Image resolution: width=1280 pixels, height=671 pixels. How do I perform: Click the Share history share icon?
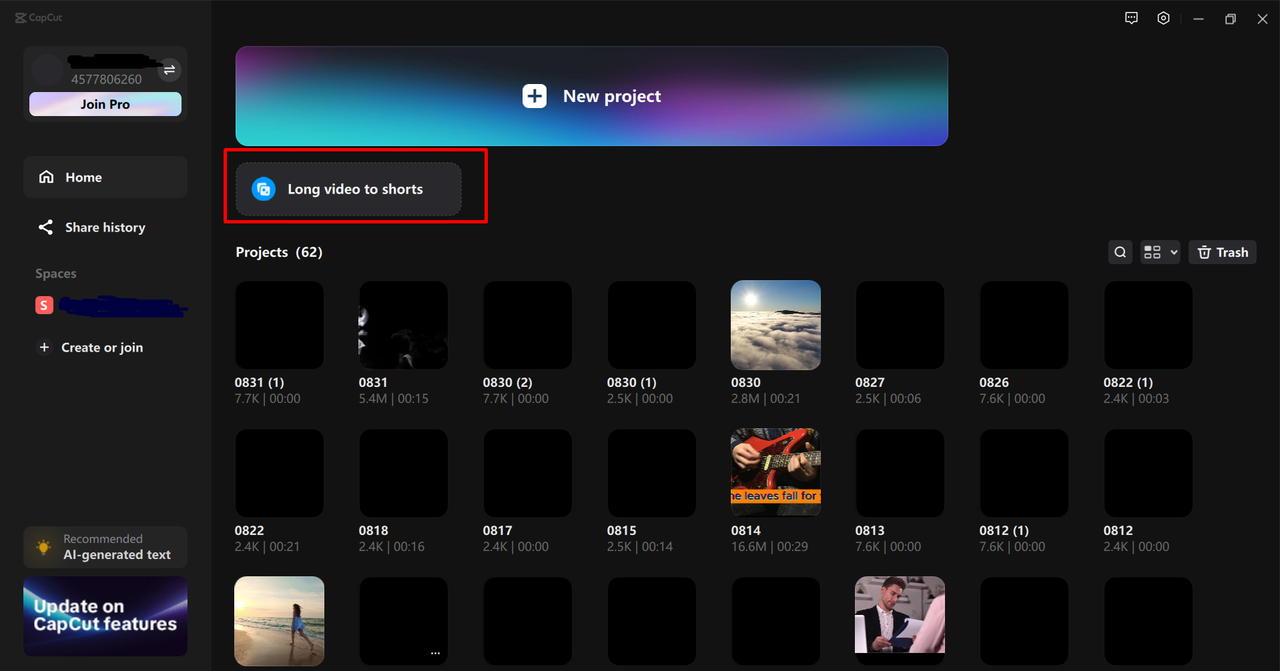[46, 227]
